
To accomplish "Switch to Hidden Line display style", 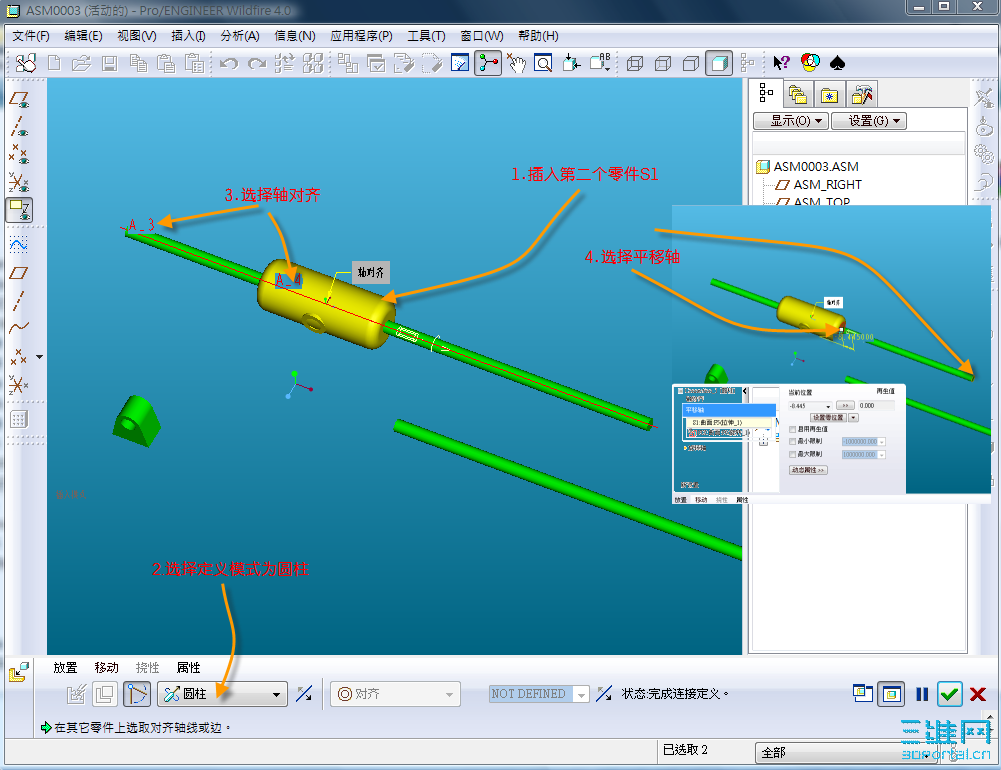I will [663, 63].
